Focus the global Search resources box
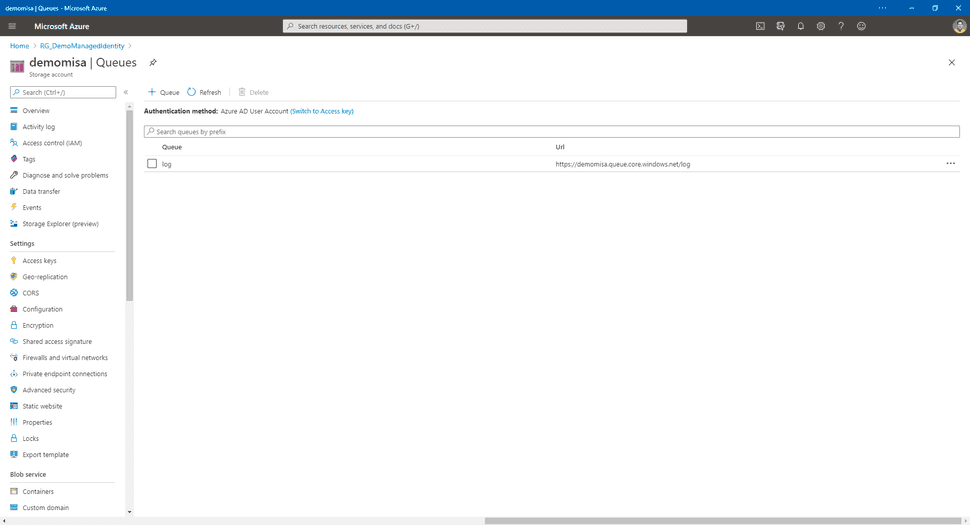970x525 pixels. click(485, 26)
